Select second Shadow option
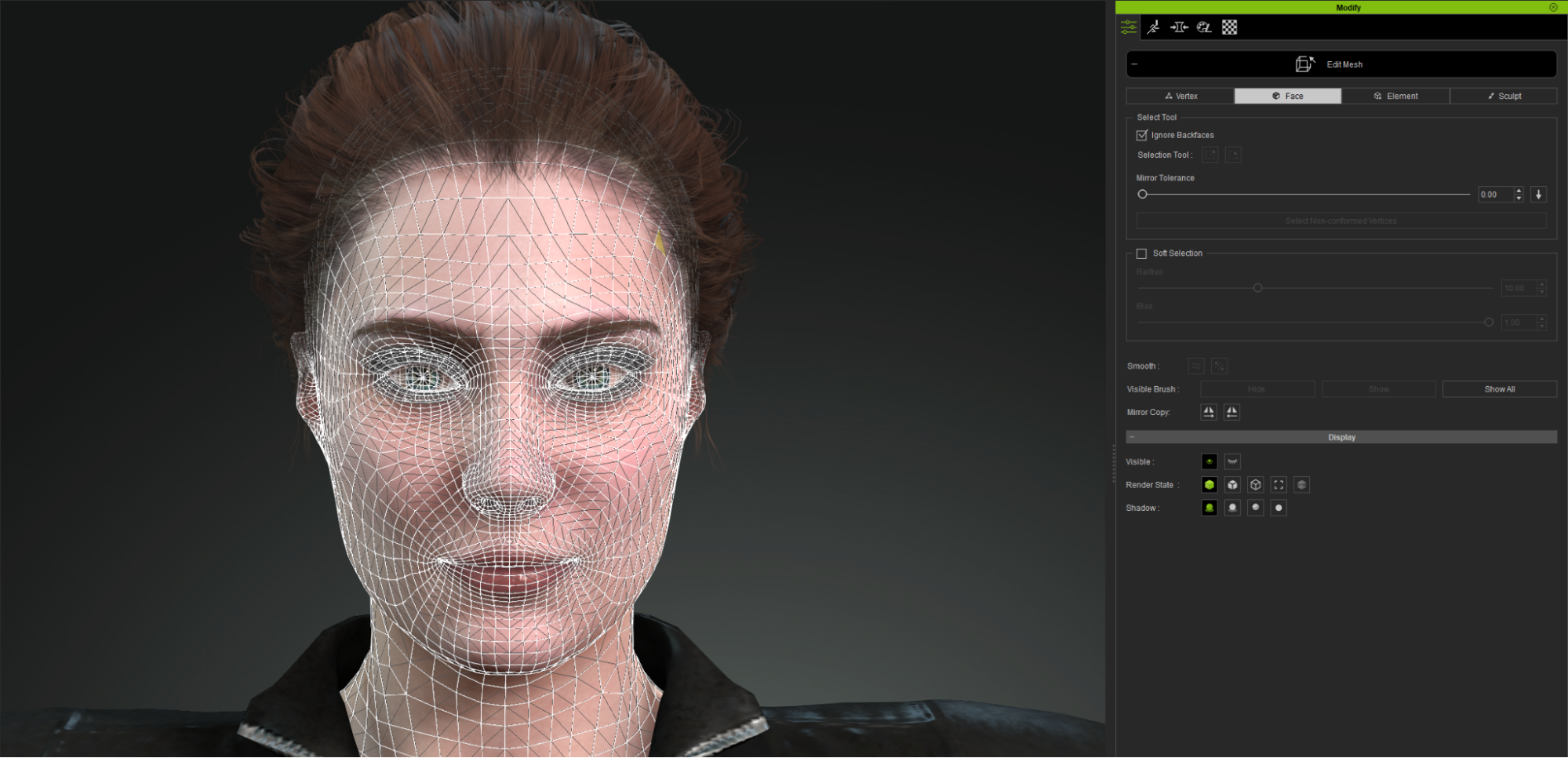The image size is (1568, 758). coord(1232,508)
